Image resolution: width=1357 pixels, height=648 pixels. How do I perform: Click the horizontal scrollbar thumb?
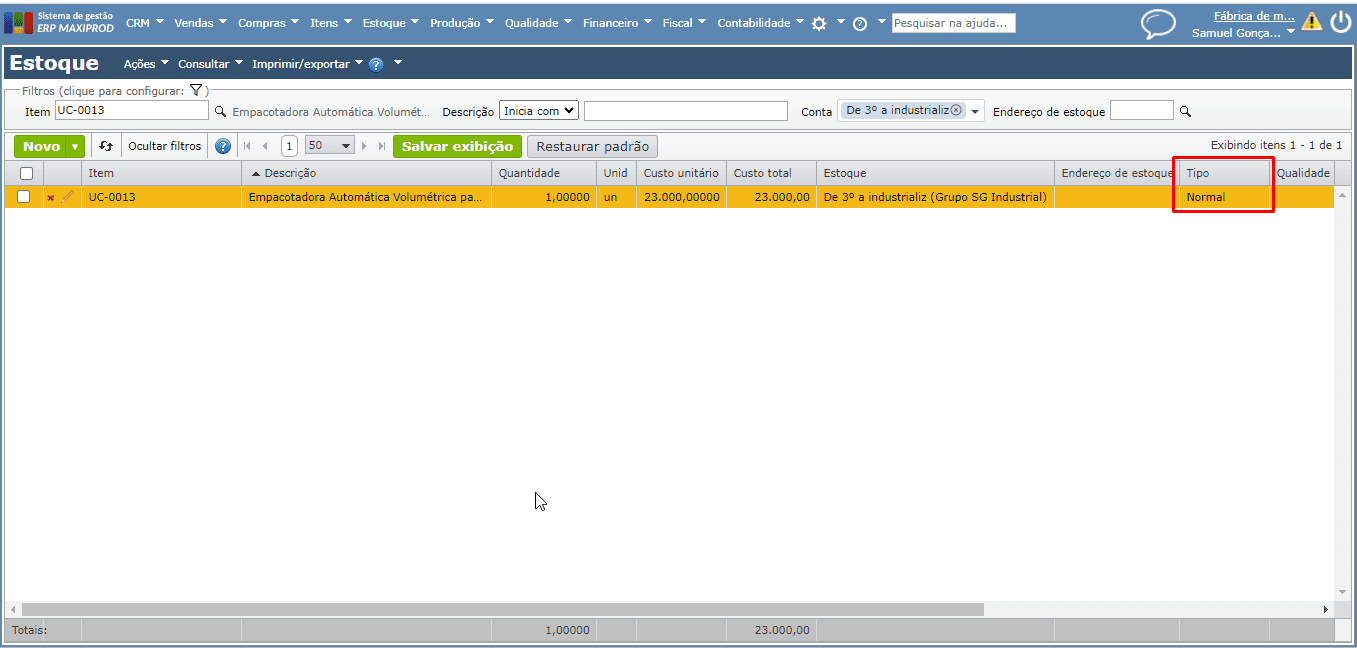503,609
